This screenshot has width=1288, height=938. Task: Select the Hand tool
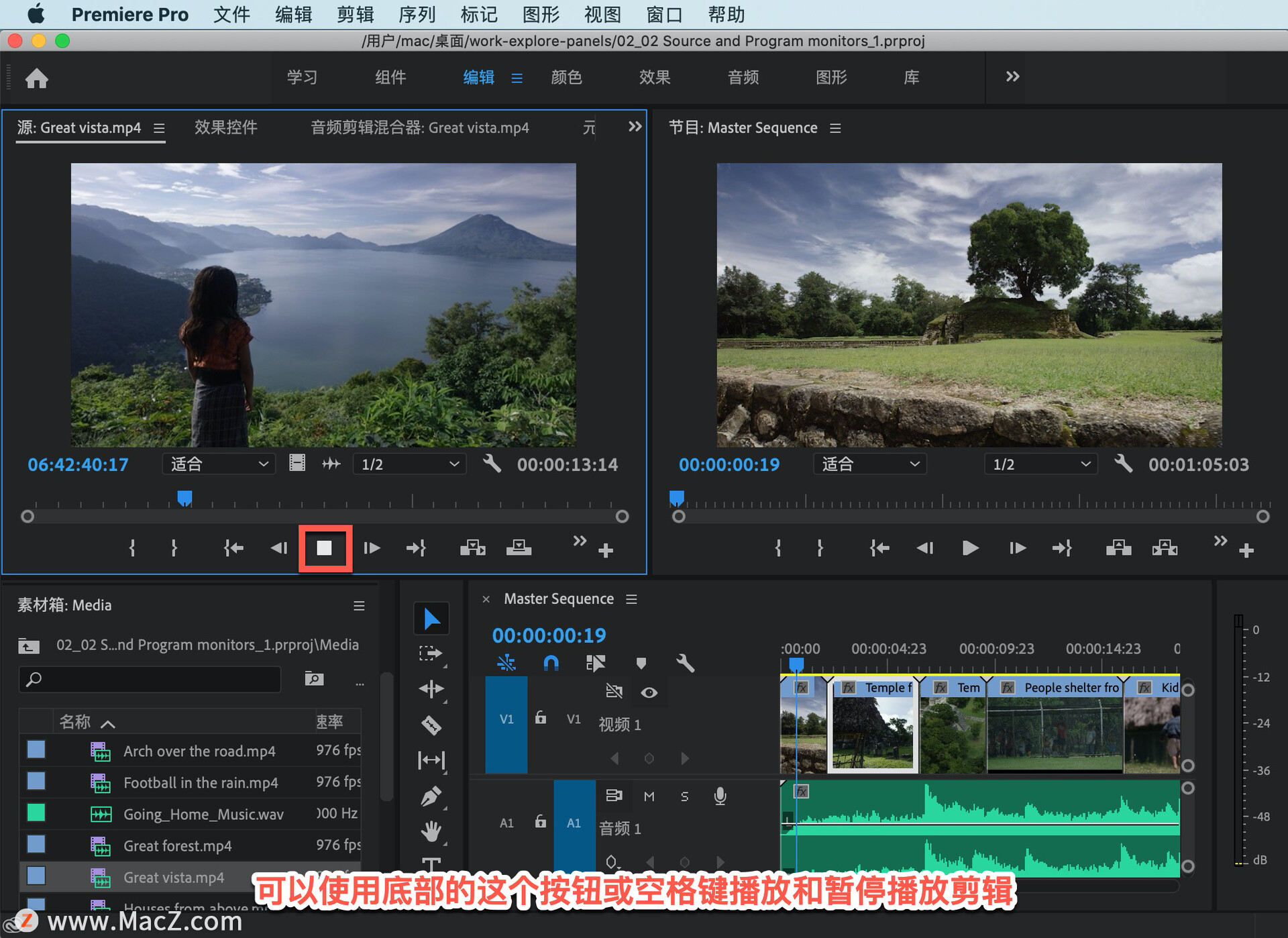point(431,832)
